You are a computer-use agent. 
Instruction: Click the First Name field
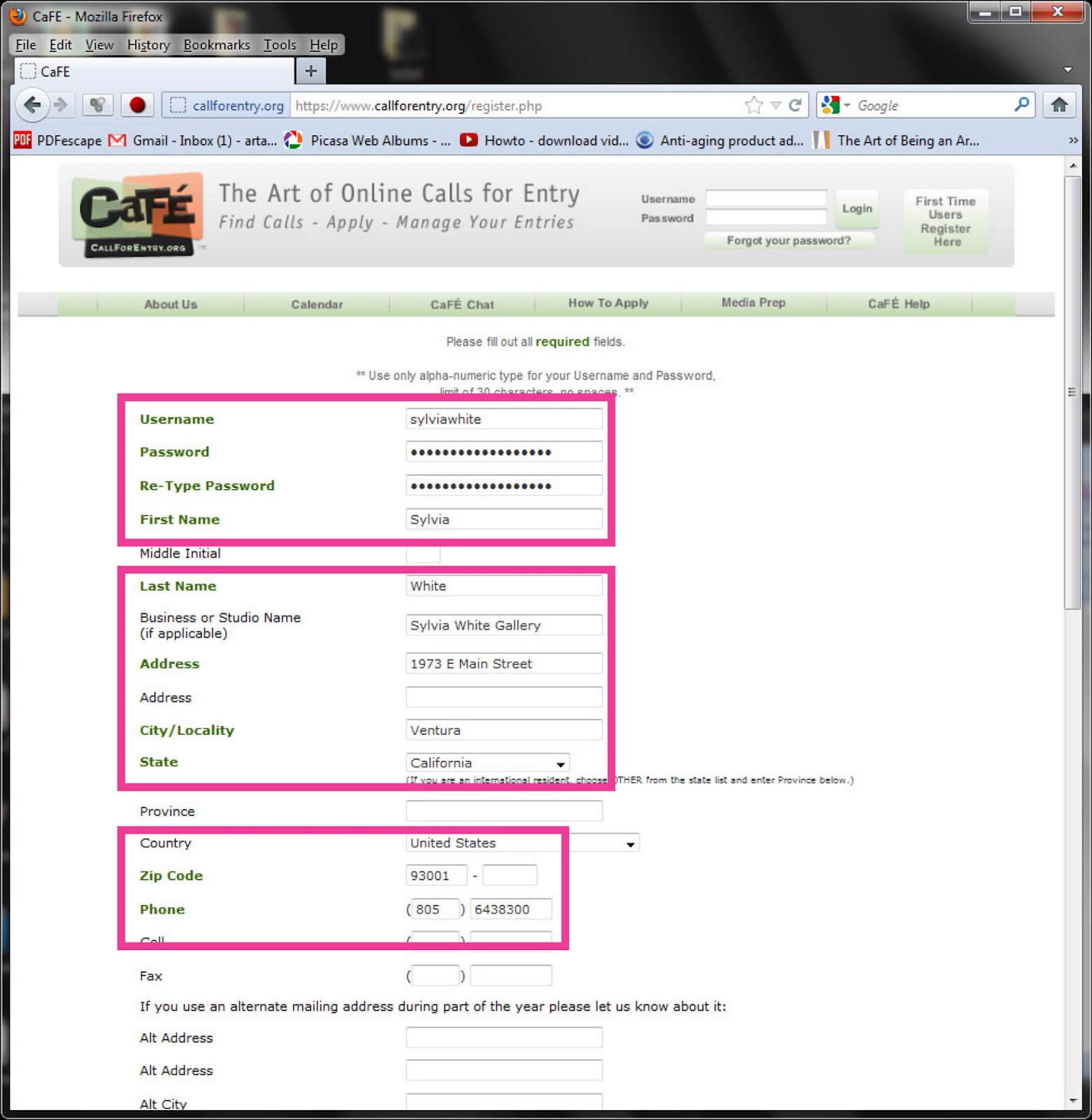click(x=504, y=519)
